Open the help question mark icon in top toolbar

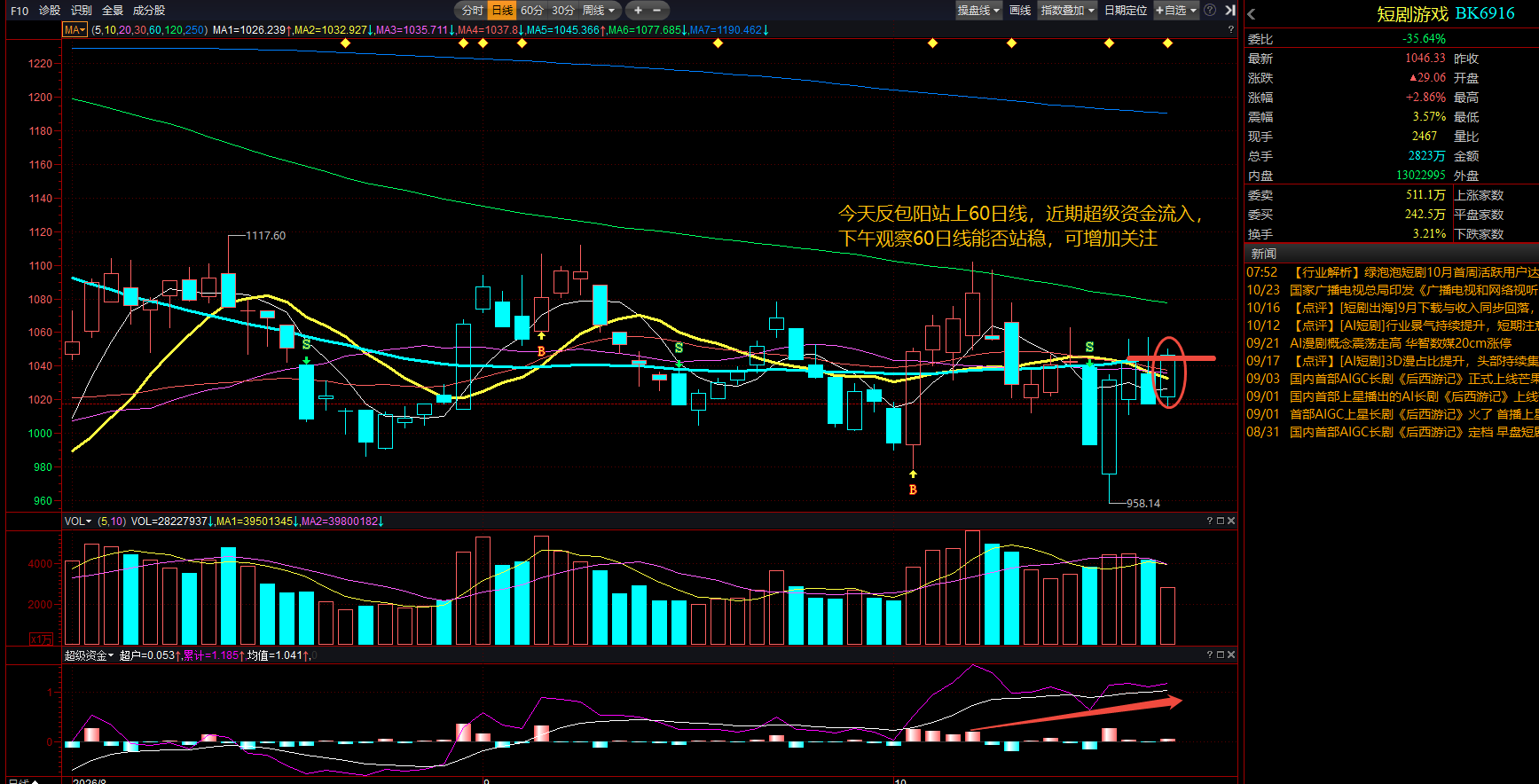1210,11
